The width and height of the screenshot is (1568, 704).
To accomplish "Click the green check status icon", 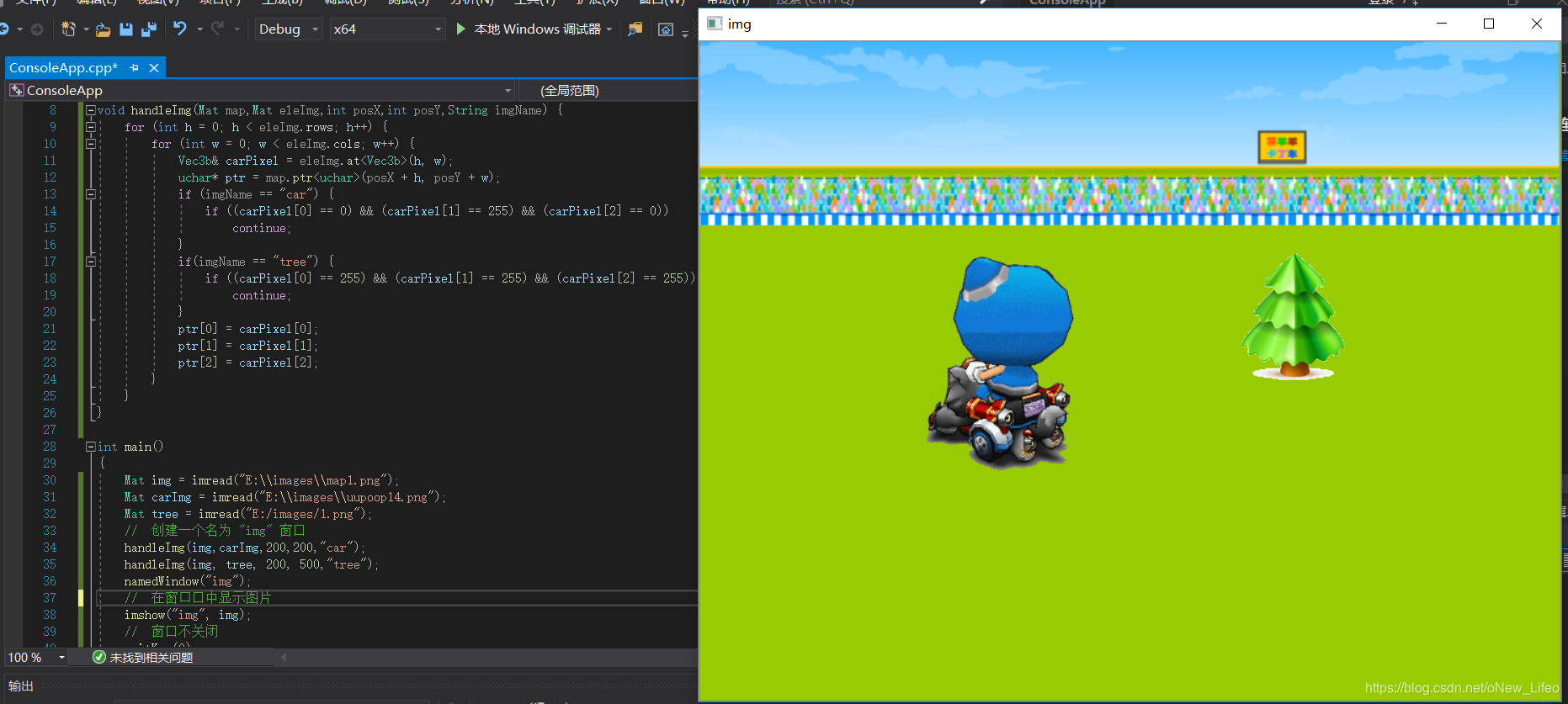I will 99,657.
